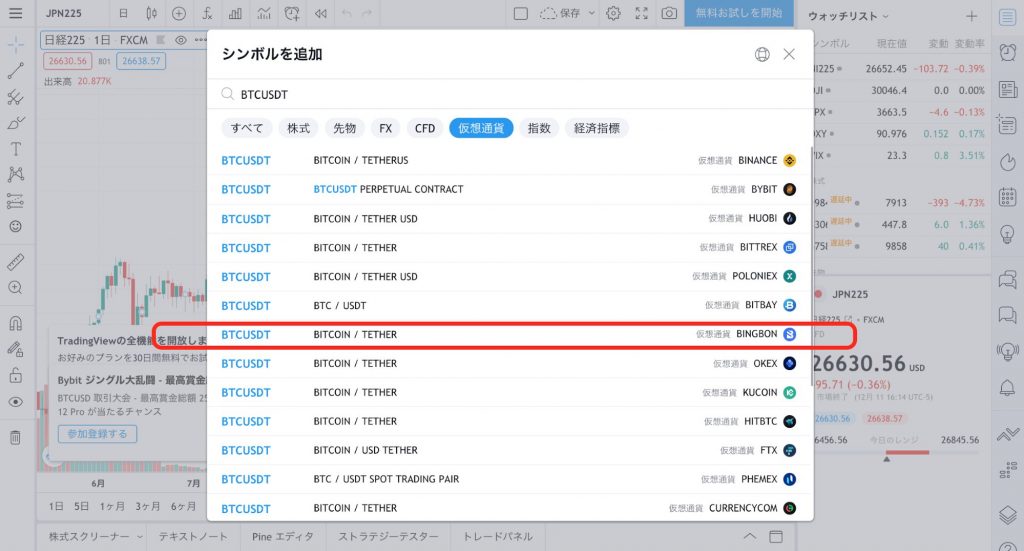The image size is (1024, 551).
Task: Choose BTCUSDT on FTX
Action: pyautogui.click(x=509, y=450)
